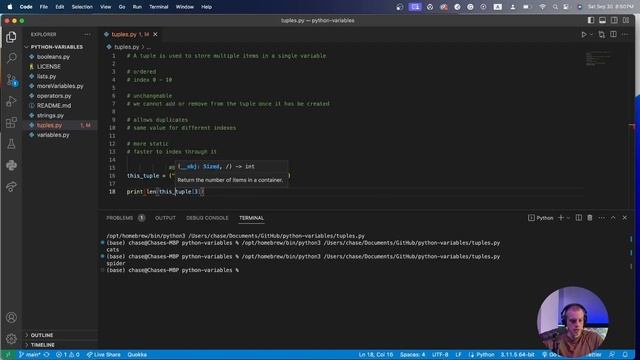Open the Python extension view

11,165
